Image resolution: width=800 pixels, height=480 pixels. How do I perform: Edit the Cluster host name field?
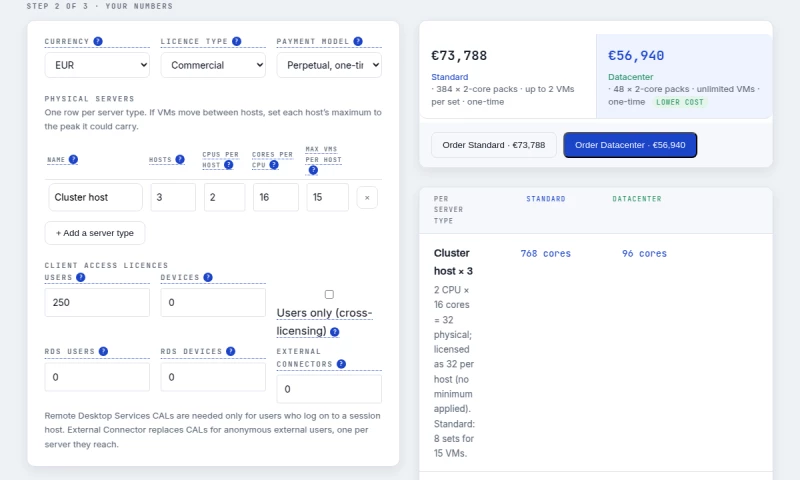95,197
